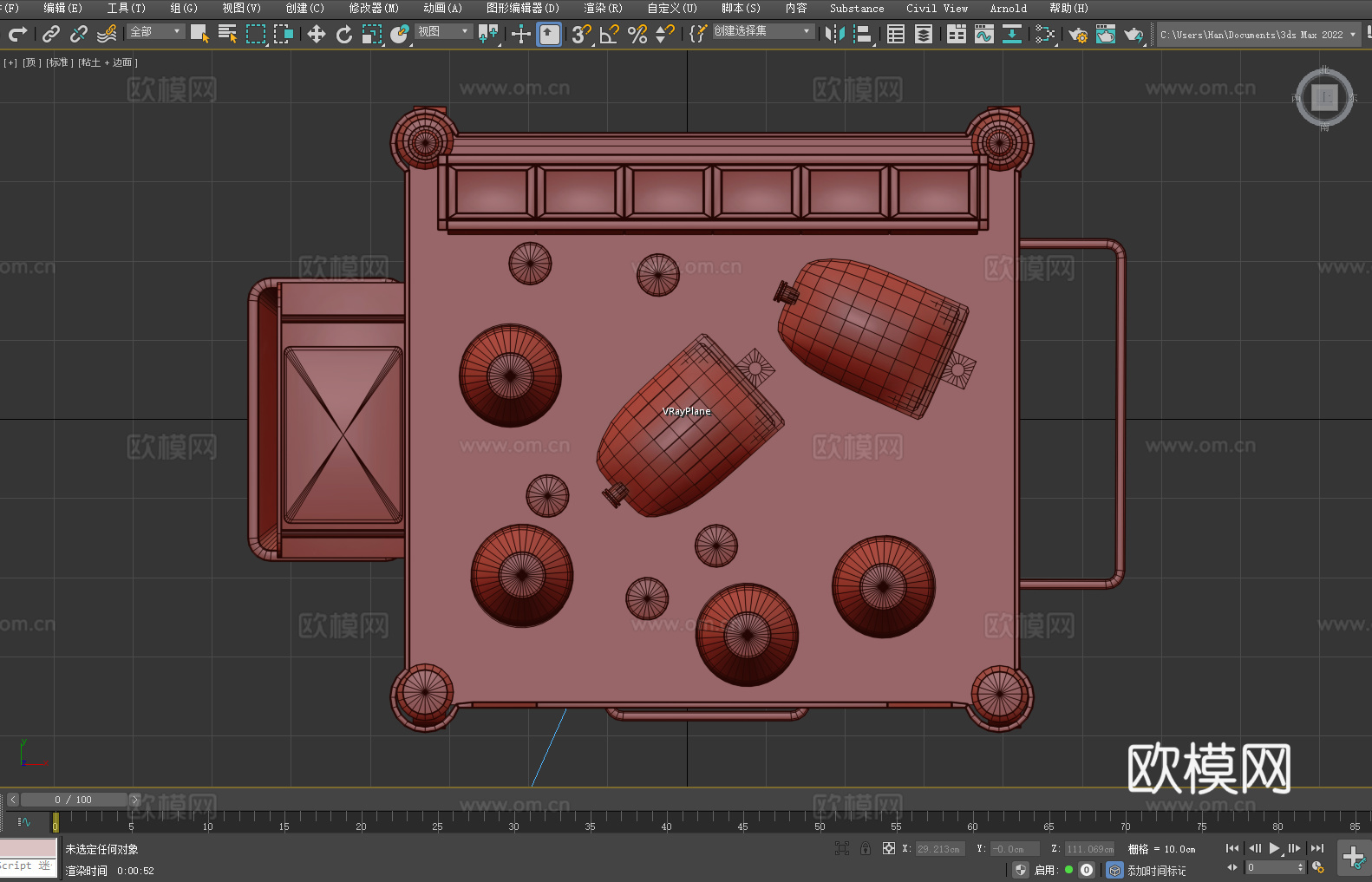
Task: Toggle Absolute/Offset transform type-in mode
Action: click(889, 848)
